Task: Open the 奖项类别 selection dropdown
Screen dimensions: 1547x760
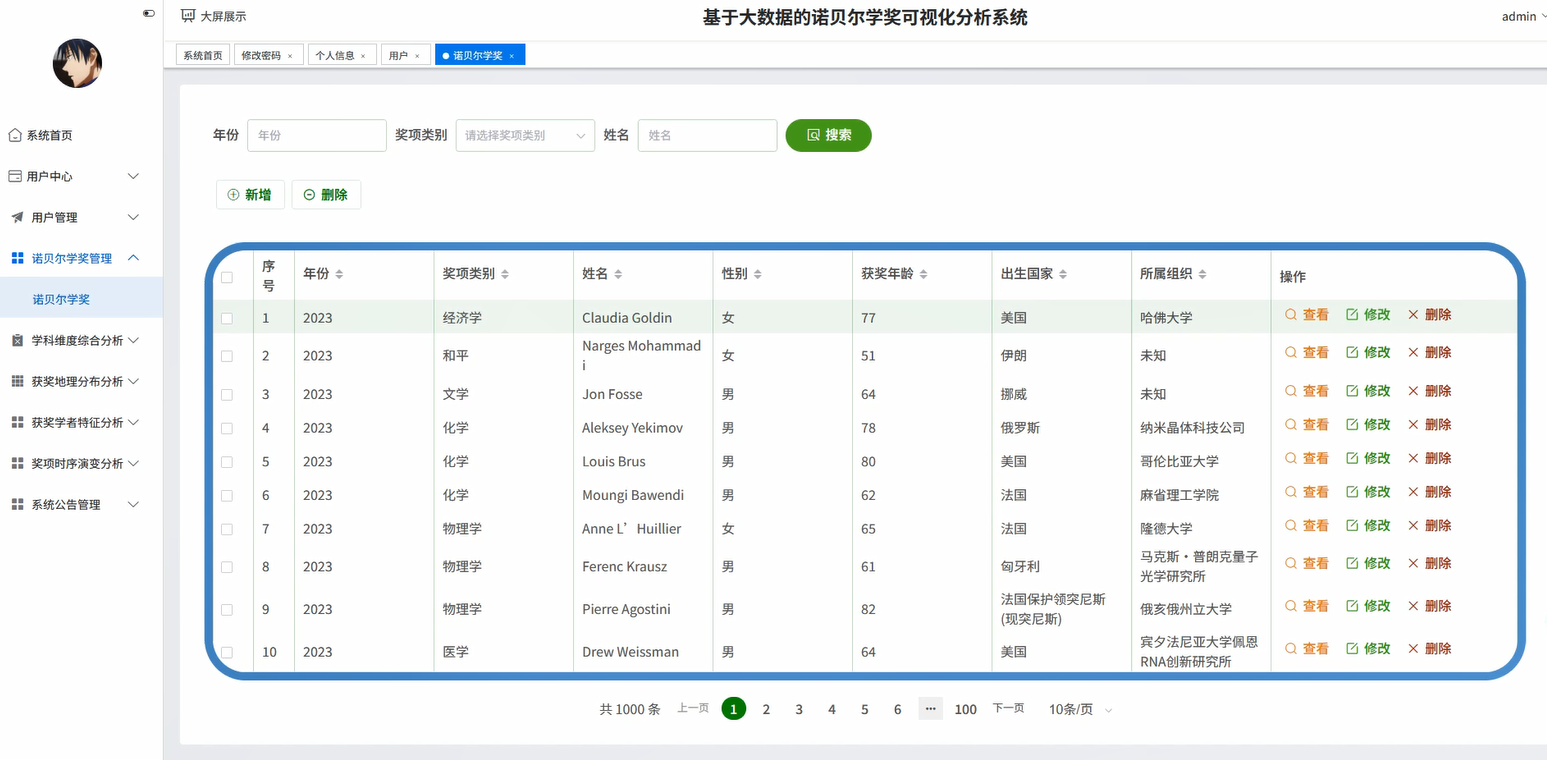Action: tap(525, 136)
